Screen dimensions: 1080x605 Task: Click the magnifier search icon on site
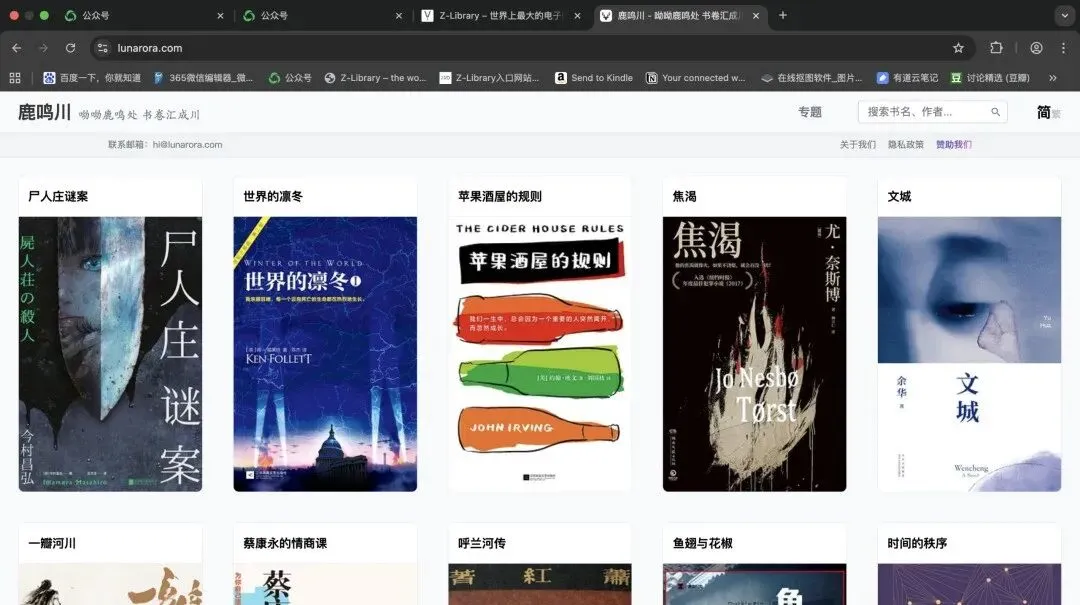(x=995, y=112)
